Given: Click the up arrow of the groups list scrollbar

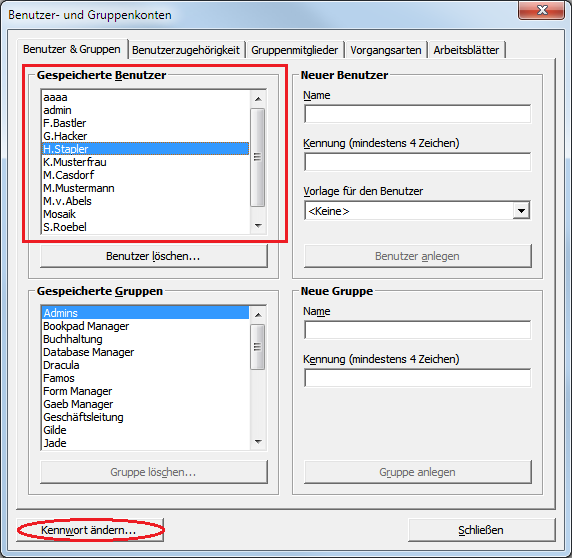Looking at the screenshot, I should pos(258,315).
